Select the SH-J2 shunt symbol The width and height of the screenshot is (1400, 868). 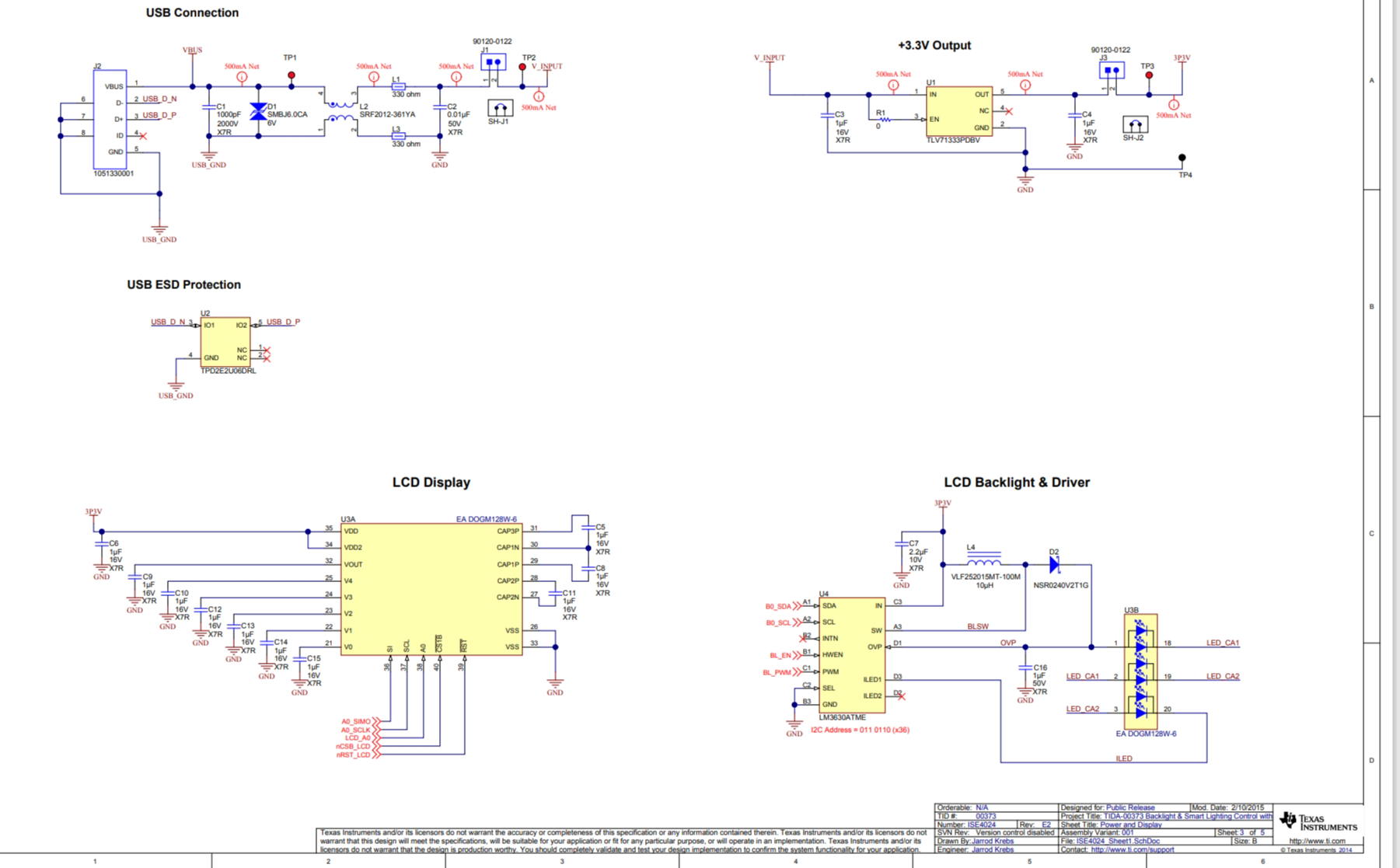pos(1135,124)
